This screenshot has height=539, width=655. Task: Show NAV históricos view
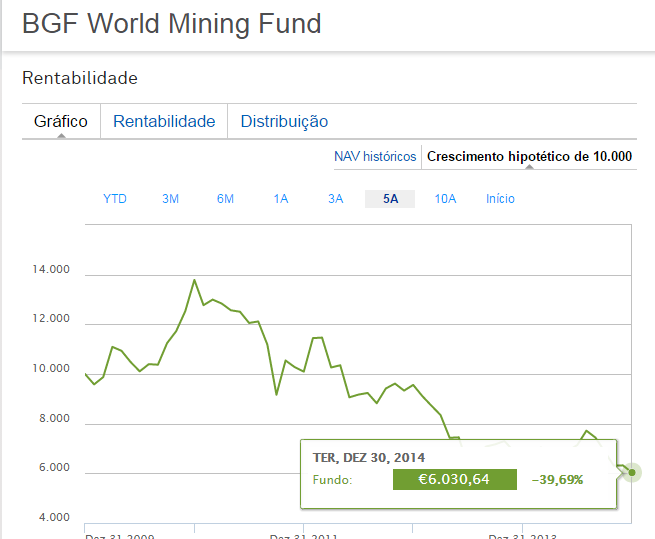tap(375, 156)
